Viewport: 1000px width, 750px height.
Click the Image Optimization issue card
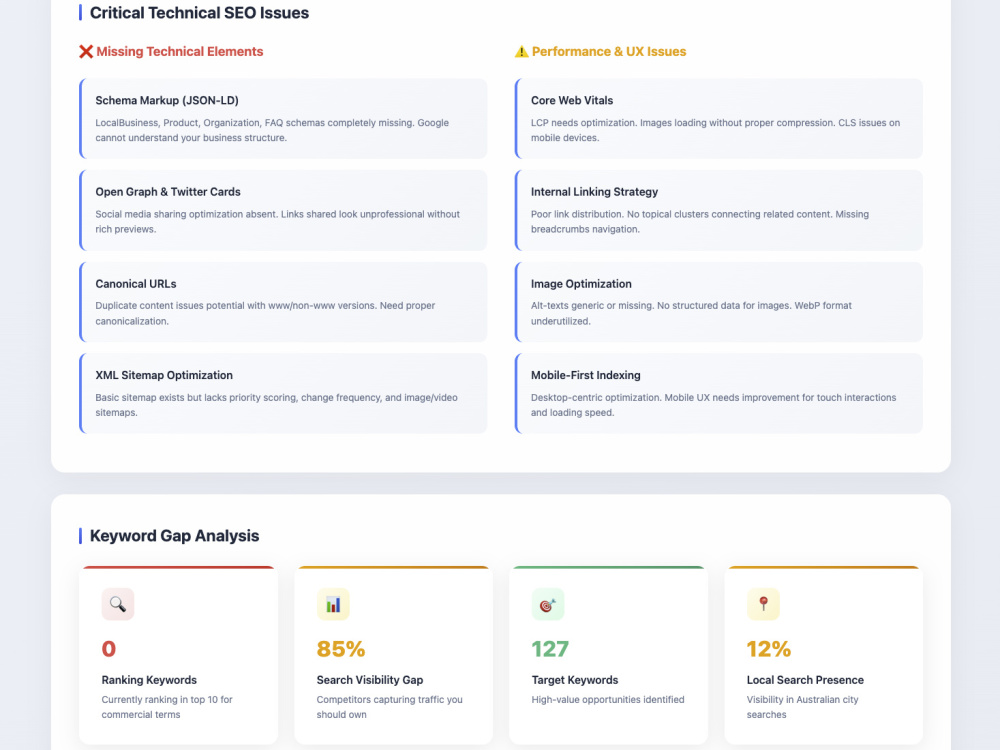click(719, 302)
